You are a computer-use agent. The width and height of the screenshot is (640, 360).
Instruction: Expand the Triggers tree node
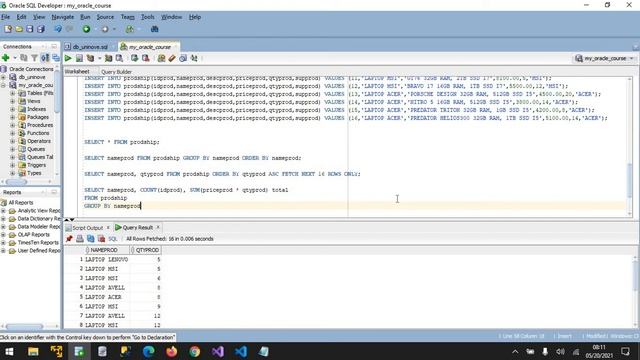click(12, 165)
